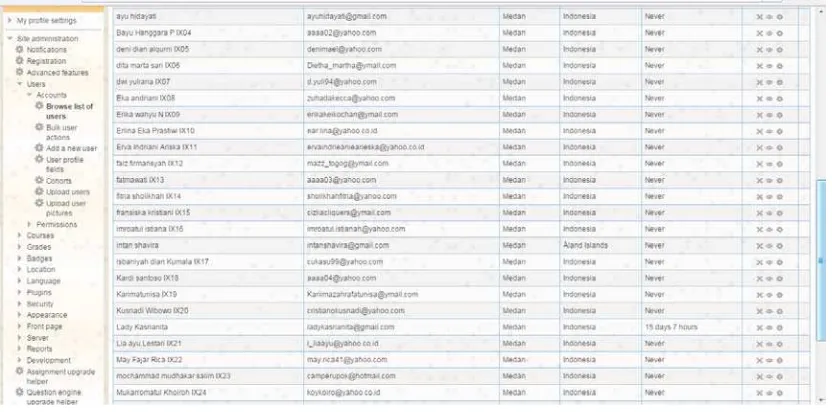Screen dimensions: 832x412
Task: Edit Karimatunisa IX19 via gear icon
Action: (x=779, y=295)
